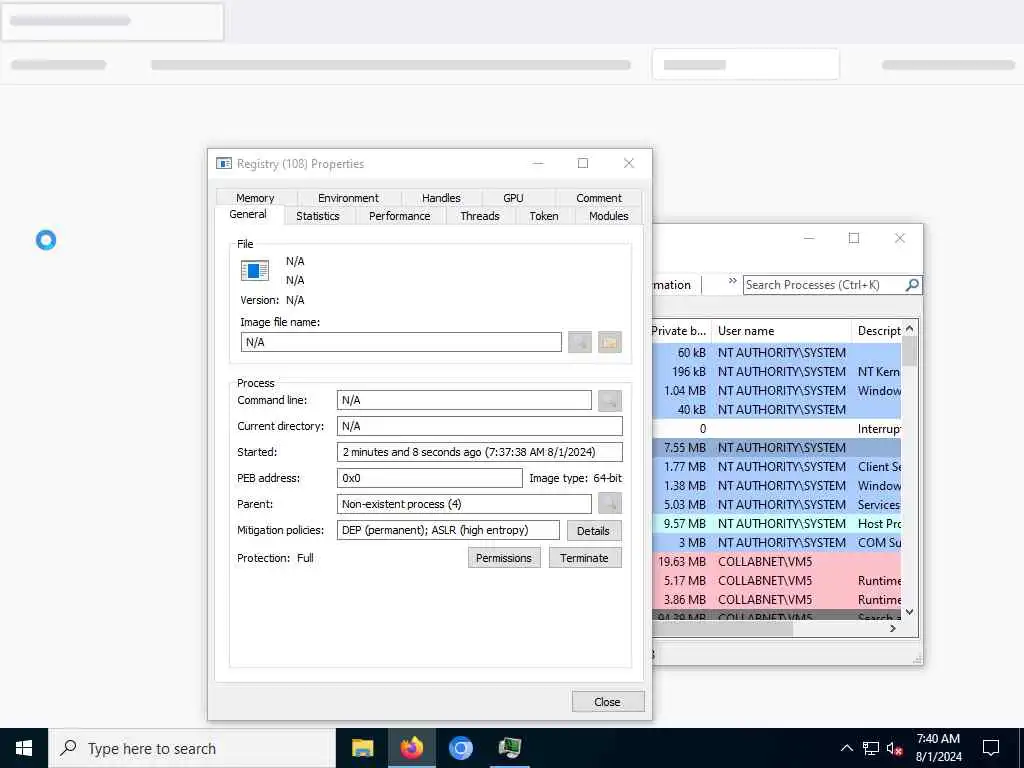Show hidden system tray icons

846,748
